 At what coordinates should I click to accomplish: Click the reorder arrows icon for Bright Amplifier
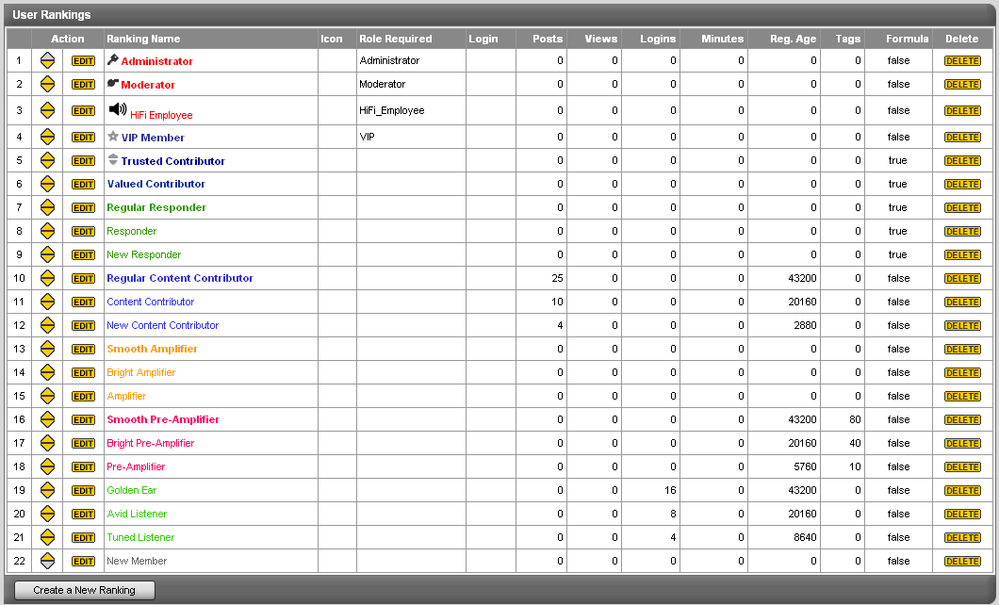click(x=47, y=373)
